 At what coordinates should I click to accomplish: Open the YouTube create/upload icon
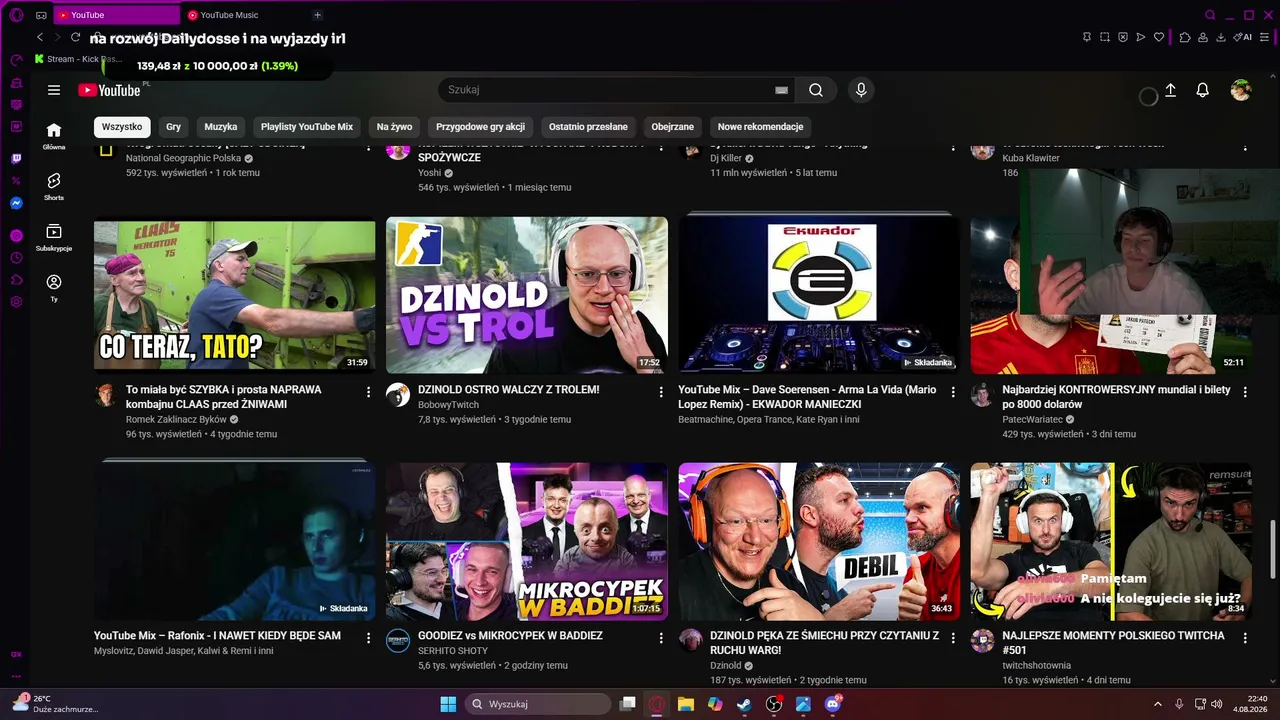pos(1170,90)
